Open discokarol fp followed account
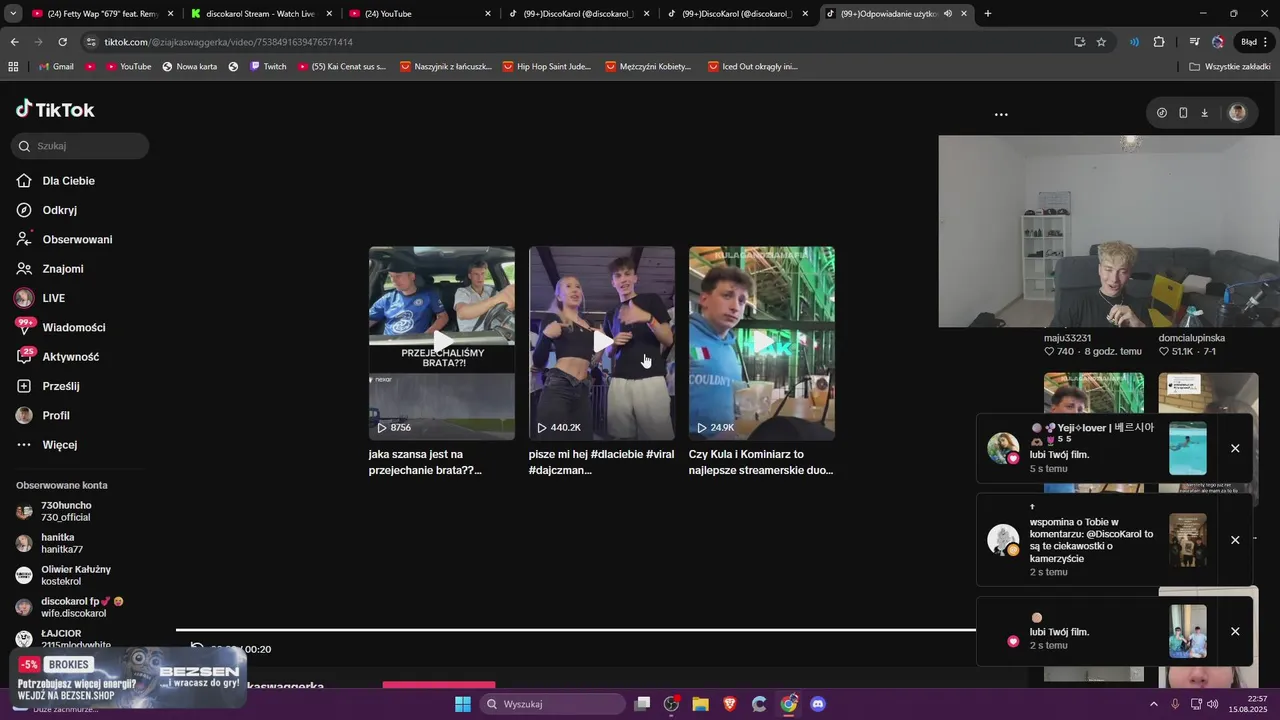The width and height of the screenshot is (1280, 720). tap(82, 607)
